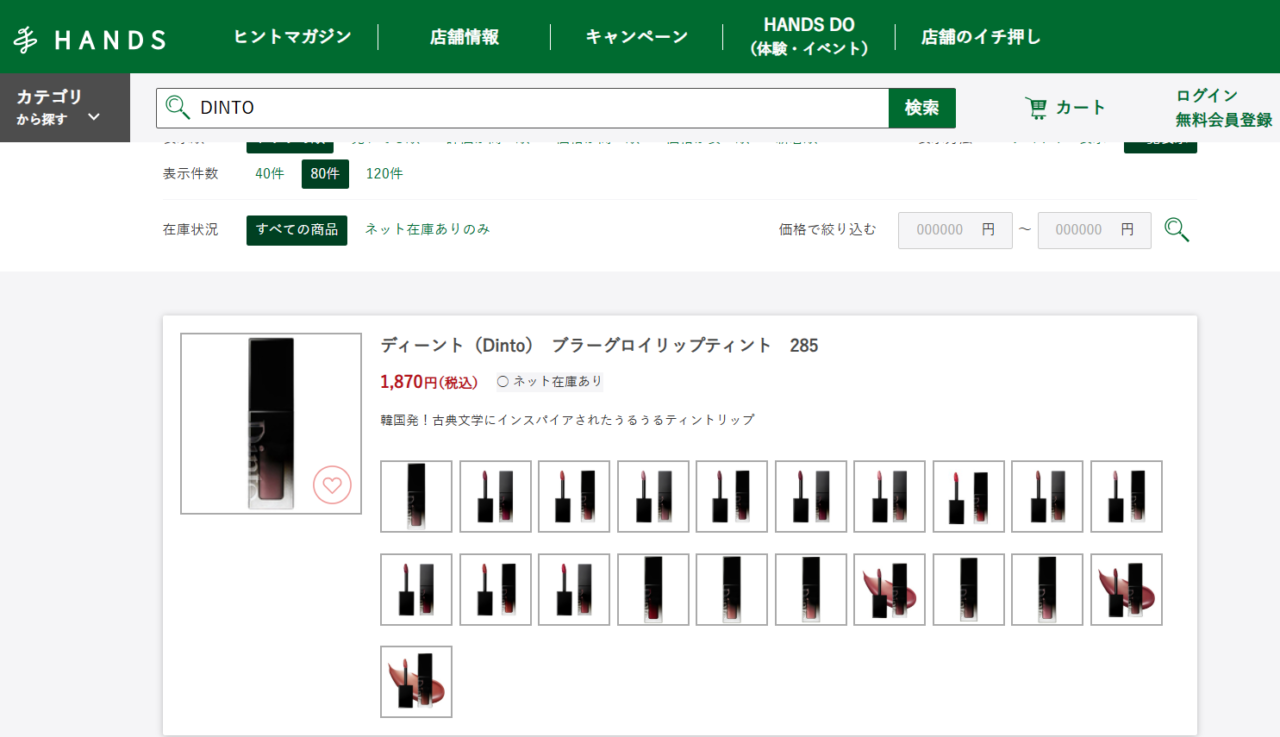Open the ブラーグロイリップティント 285 product title
This screenshot has width=1280, height=737.
click(599, 346)
